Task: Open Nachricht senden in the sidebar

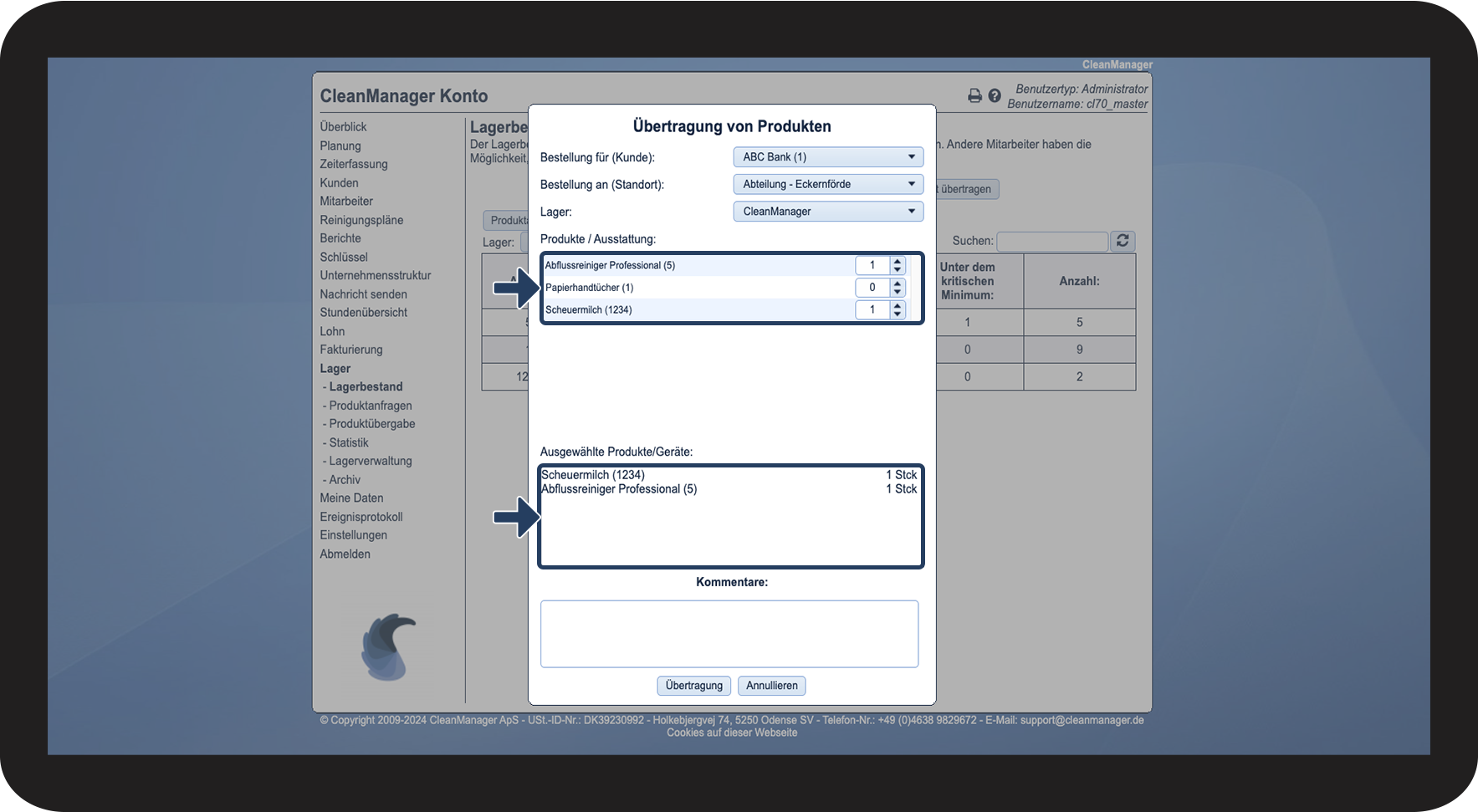Action: (364, 294)
